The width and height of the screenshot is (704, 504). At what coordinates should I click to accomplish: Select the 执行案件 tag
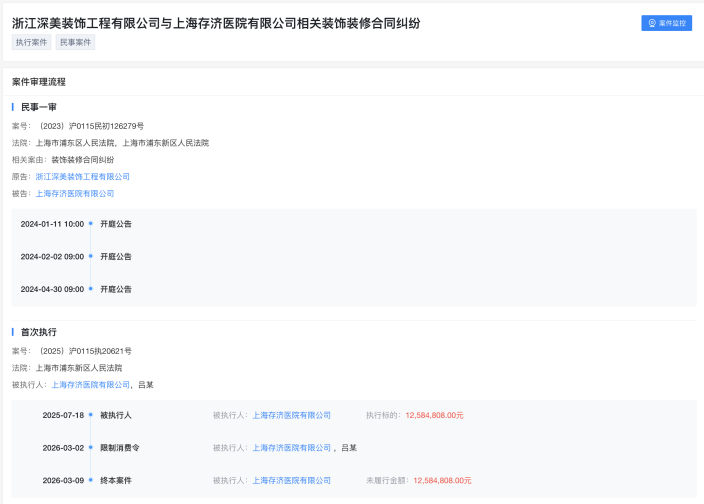point(31,43)
